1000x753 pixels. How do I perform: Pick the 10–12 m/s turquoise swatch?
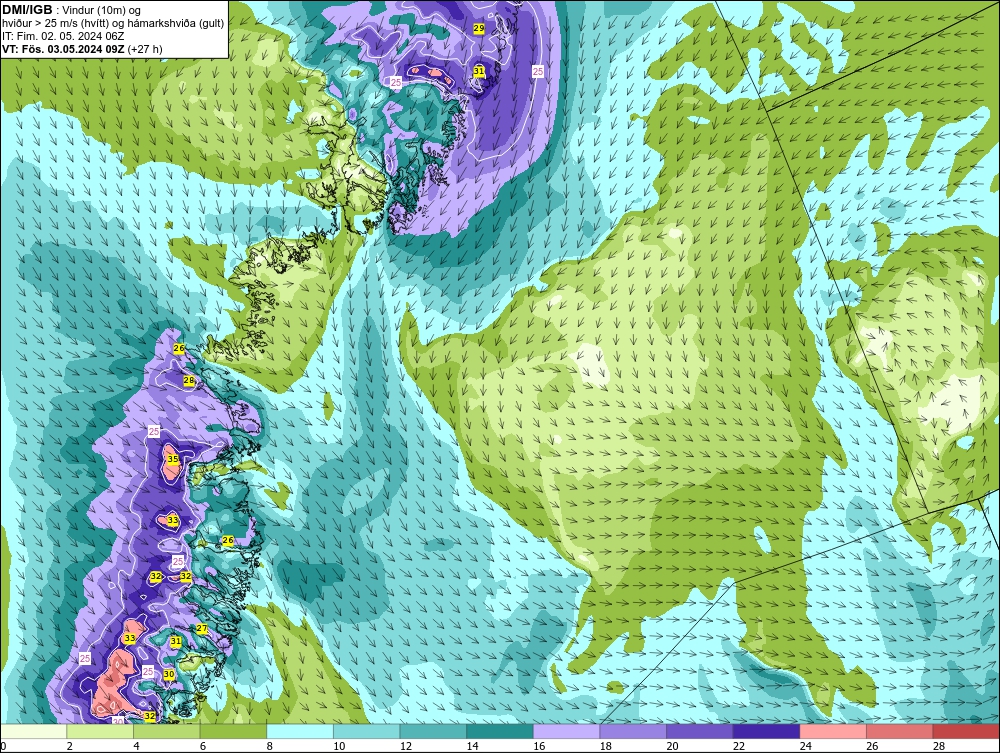pyautogui.click(x=367, y=731)
